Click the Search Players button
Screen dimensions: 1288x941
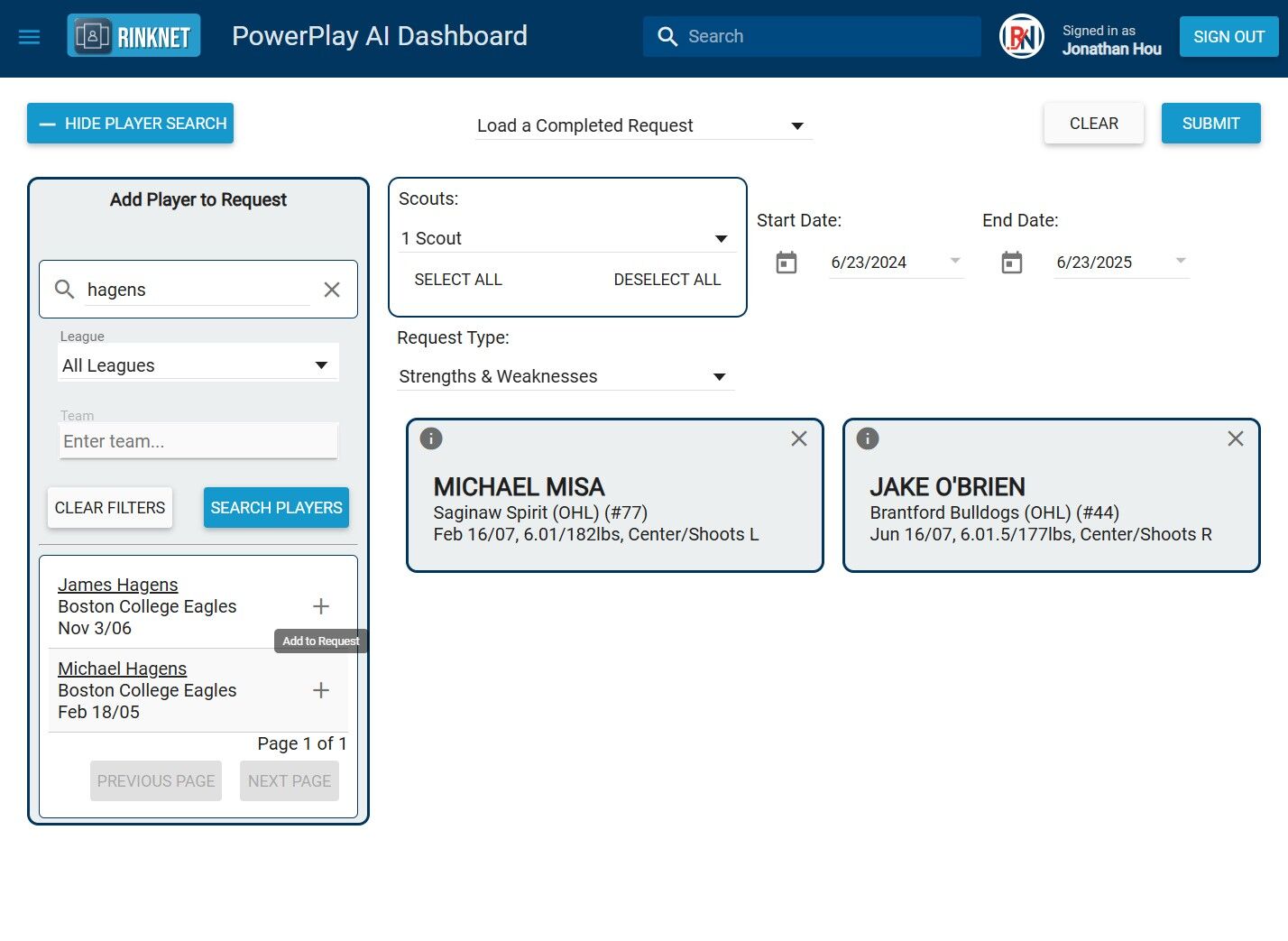click(x=276, y=508)
